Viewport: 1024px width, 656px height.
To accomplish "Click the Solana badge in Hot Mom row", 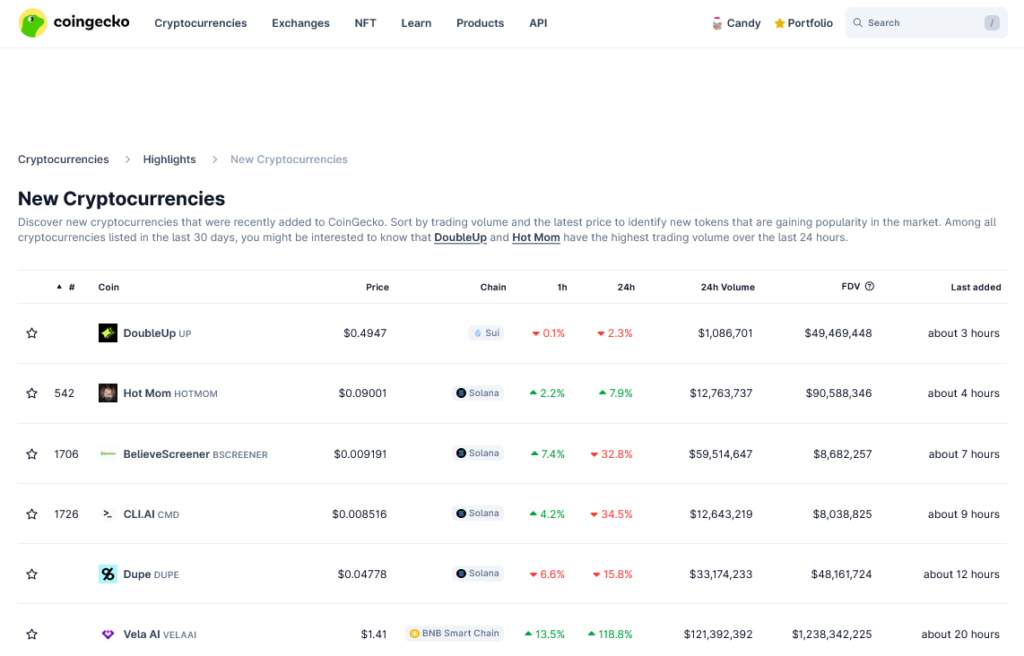I will point(477,393).
